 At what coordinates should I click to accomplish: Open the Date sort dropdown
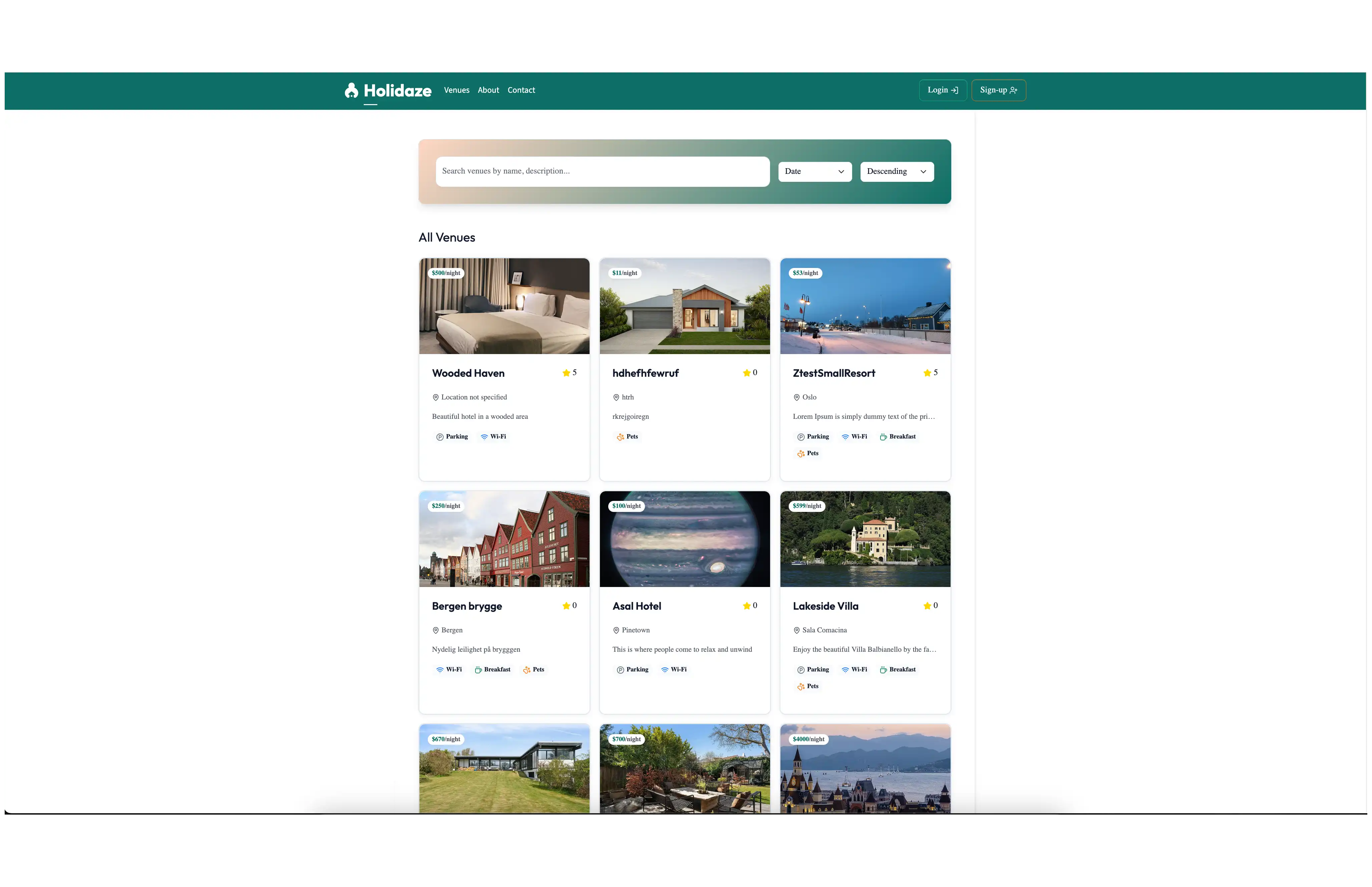pos(815,172)
